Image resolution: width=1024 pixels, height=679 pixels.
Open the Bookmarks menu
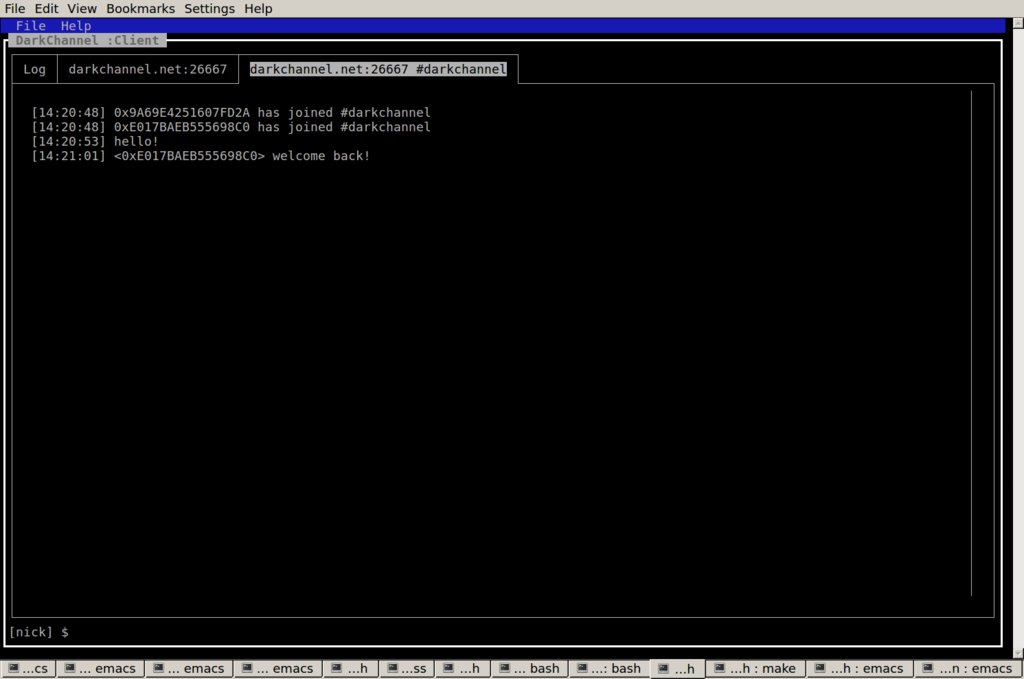click(x=140, y=8)
